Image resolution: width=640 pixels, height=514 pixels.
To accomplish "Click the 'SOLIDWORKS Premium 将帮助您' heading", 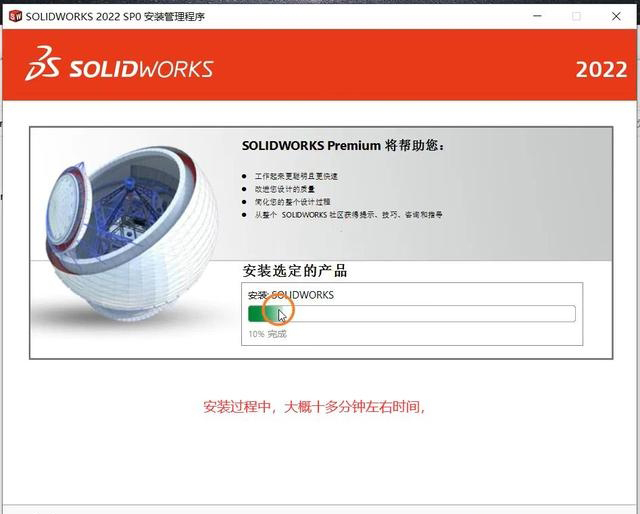I will click(x=343, y=145).
